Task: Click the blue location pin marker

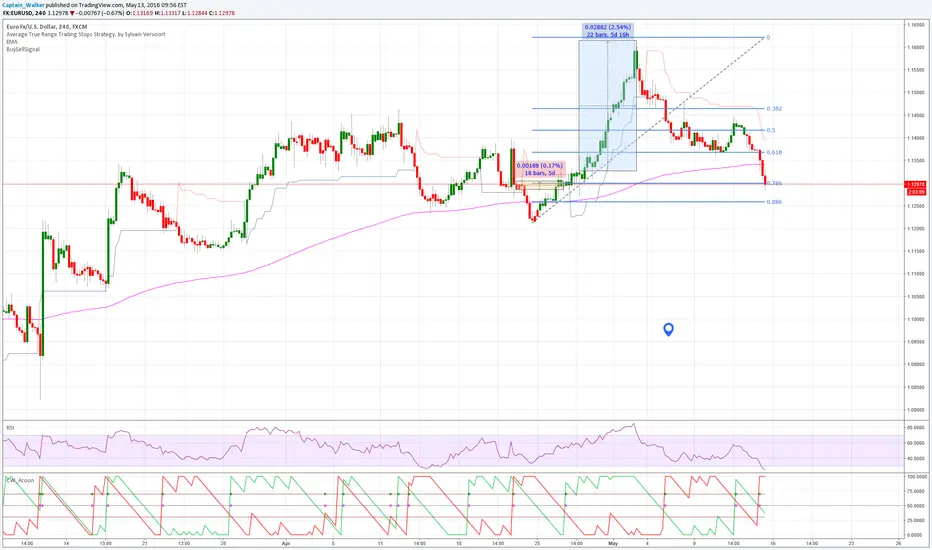Action: 668,329
